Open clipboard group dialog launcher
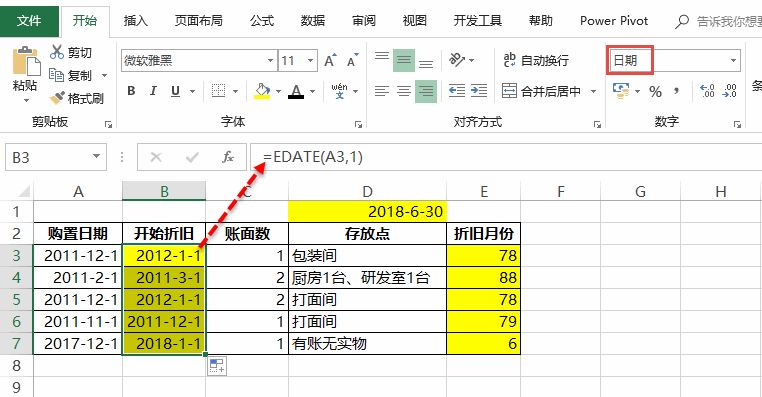Viewport: 762px width, 397px height. pos(108,125)
